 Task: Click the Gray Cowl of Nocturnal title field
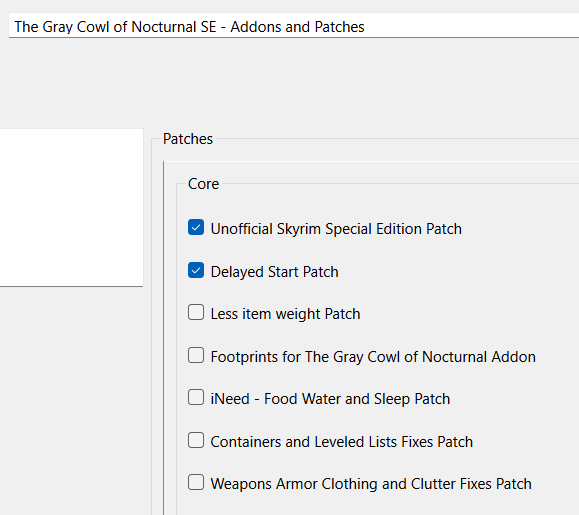294,26
